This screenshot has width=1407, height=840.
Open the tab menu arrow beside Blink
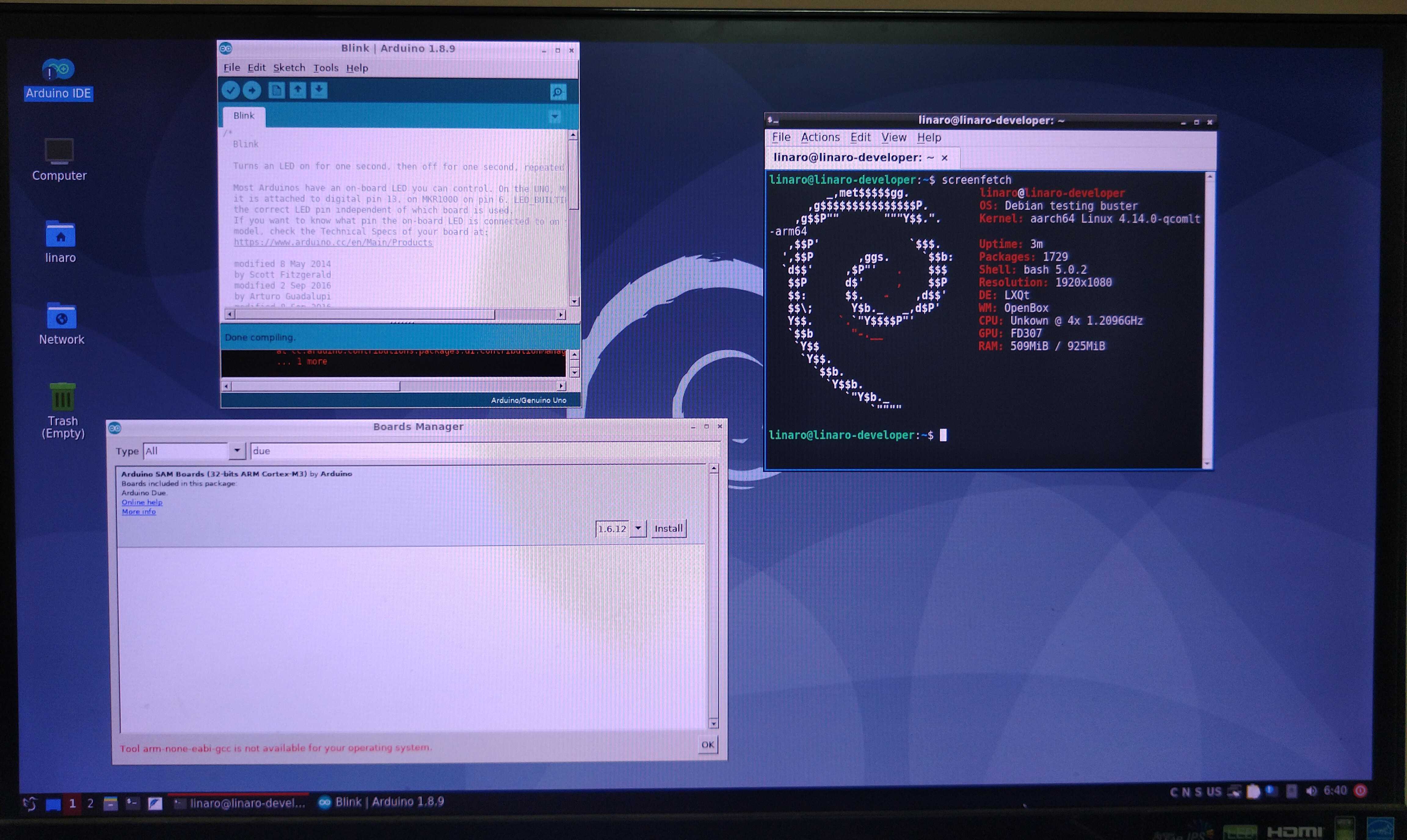554,117
